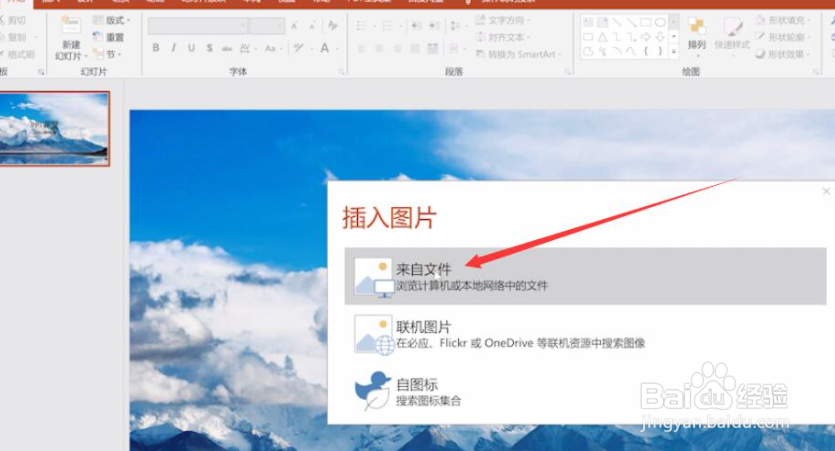Open the character spacing (AV) dropdown
Image resolution: width=835 pixels, height=451 pixels.
[248, 48]
